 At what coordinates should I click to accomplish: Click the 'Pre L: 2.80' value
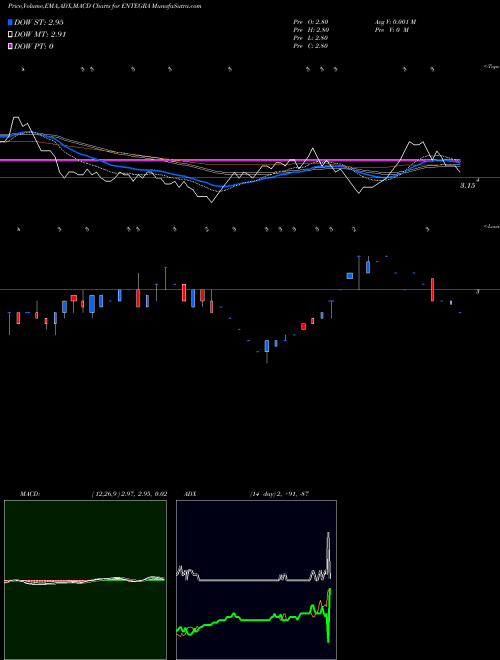pyautogui.click(x=311, y=38)
